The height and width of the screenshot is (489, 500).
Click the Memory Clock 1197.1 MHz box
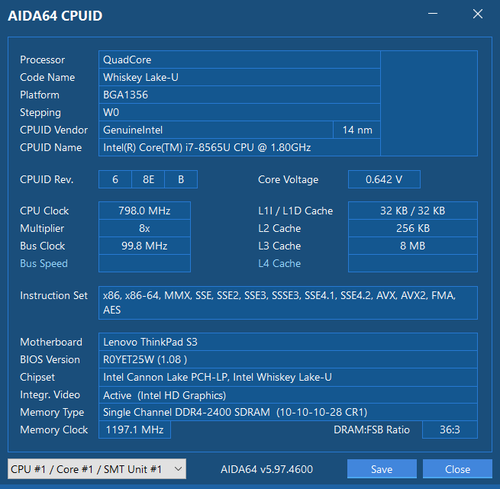135,430
